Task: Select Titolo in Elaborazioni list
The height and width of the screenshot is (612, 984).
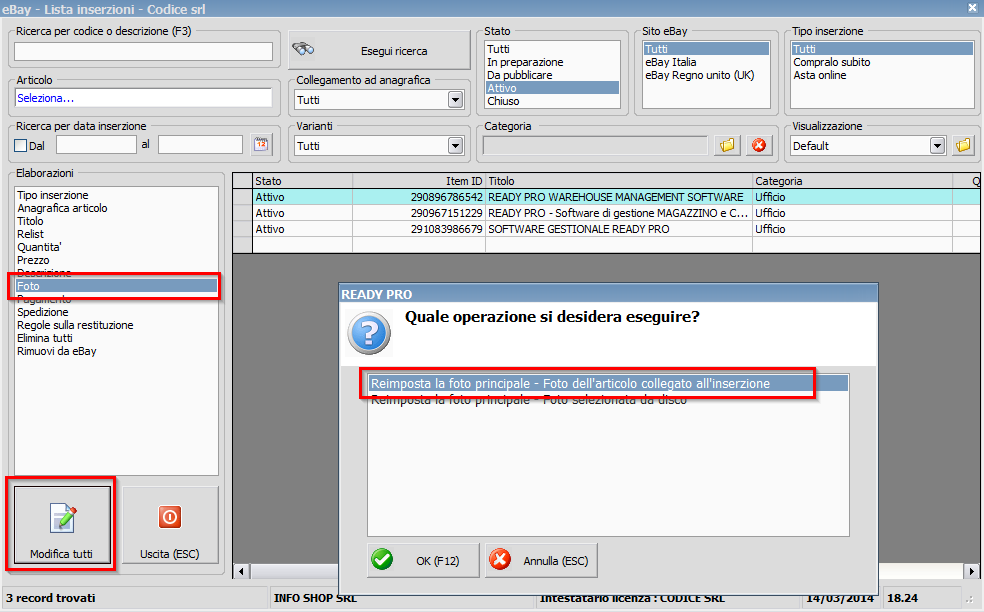Action: (x=116, y=221)
